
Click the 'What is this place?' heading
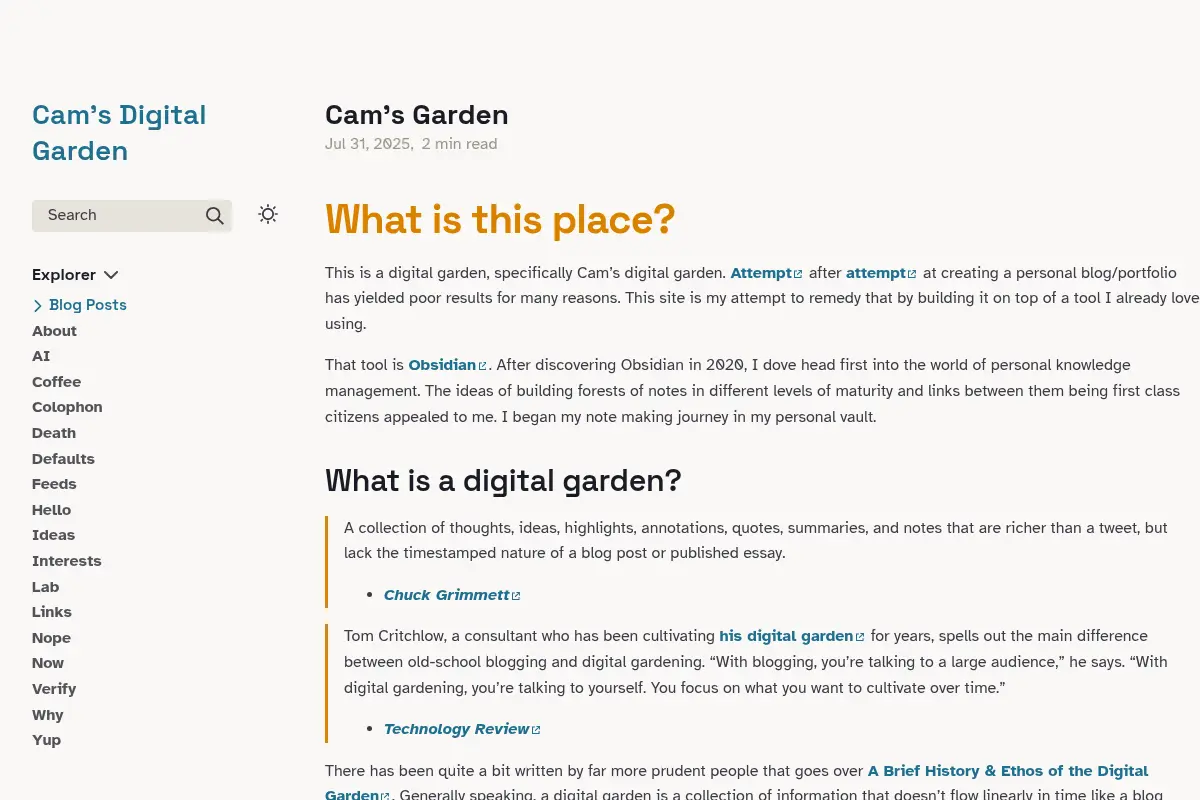click(500, 219)
